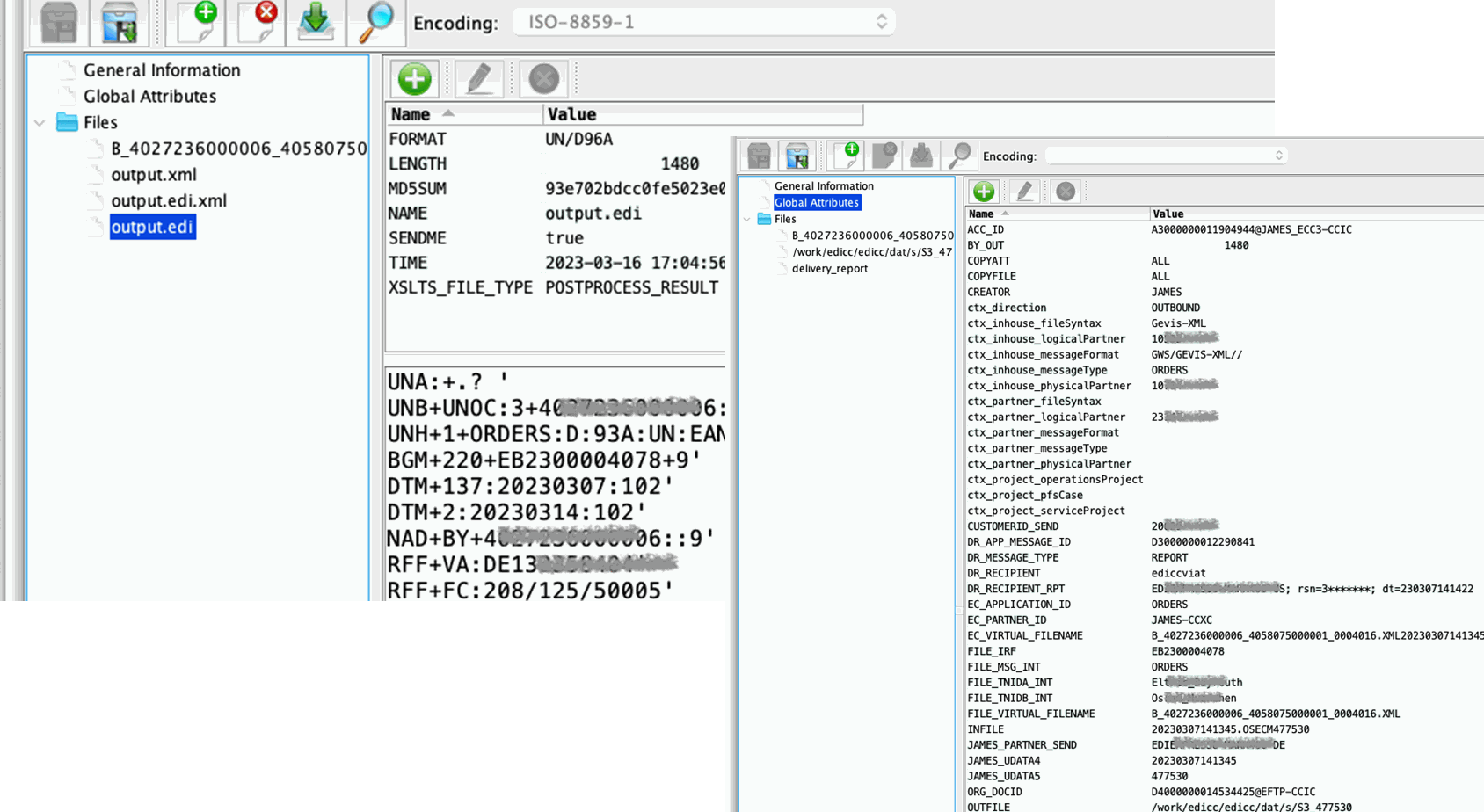Select the Files folder in the left window tree
Image resolution: width=1484 pixels, height=812 pixels.
pyautogui.click(x=100, y=122)
